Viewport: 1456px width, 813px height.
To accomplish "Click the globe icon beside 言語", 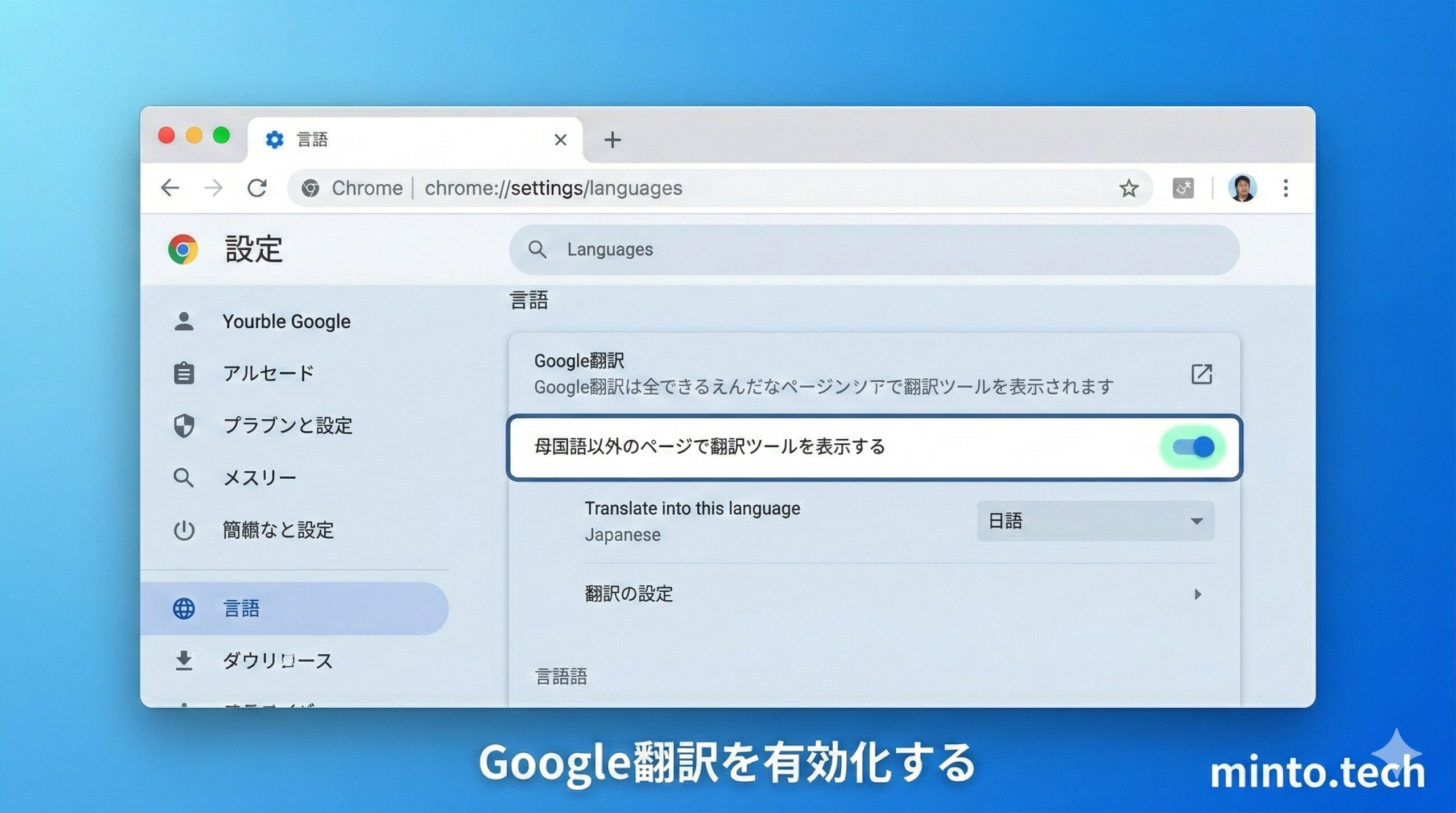I will click(184, 608).
